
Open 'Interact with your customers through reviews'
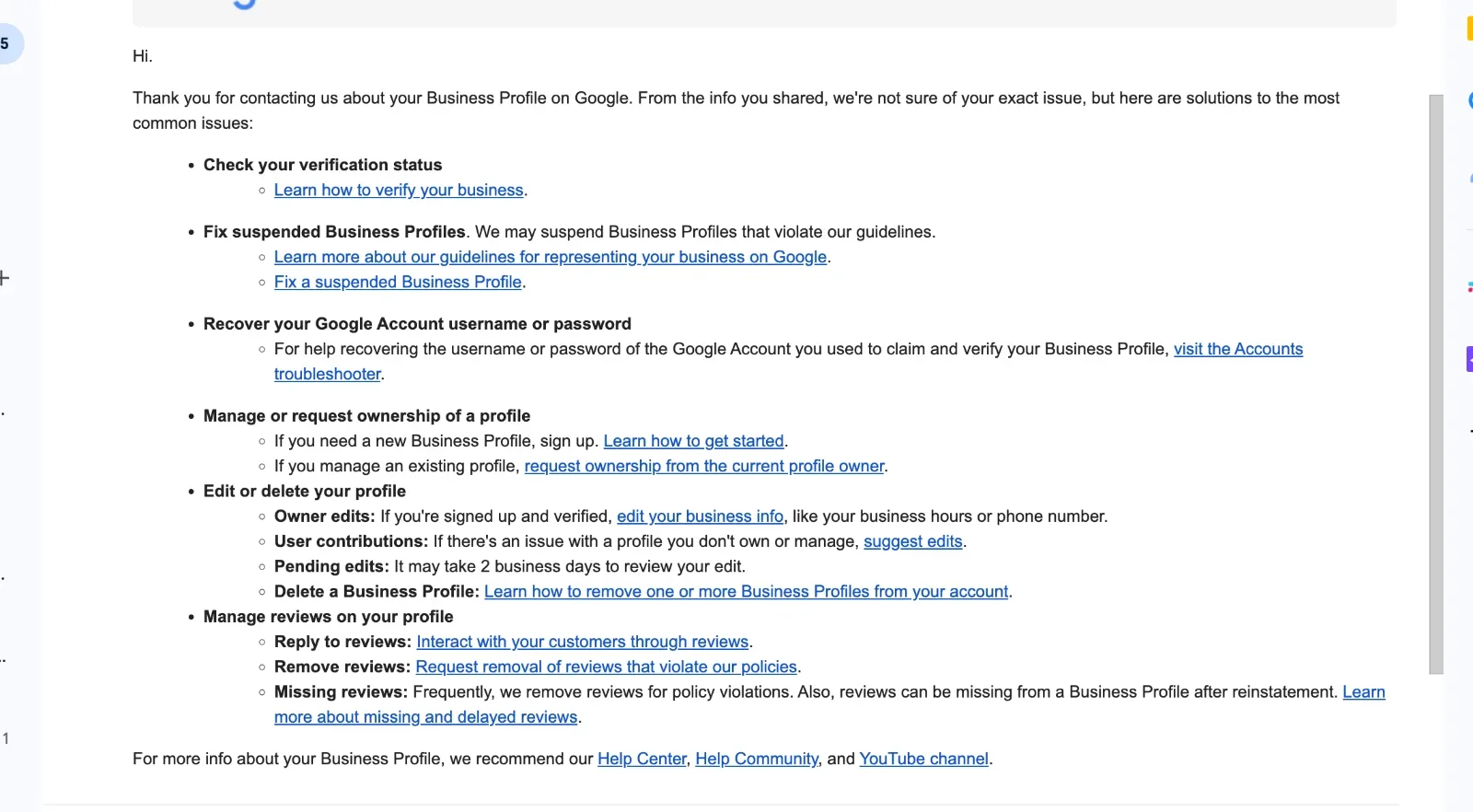[582, 642]
